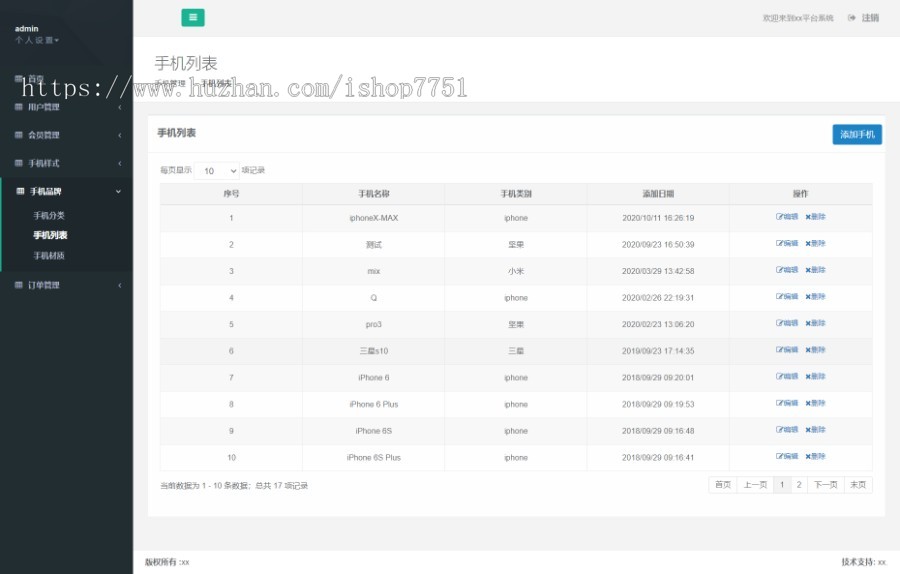Open the 订单管理 menu label

(44, 285)
